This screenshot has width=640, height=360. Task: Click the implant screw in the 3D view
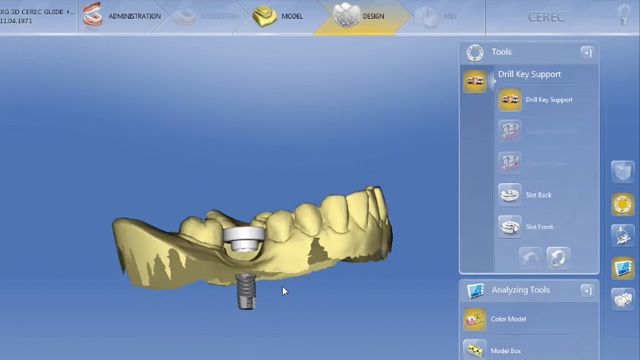pyautogui.click(x=246, y=291)
